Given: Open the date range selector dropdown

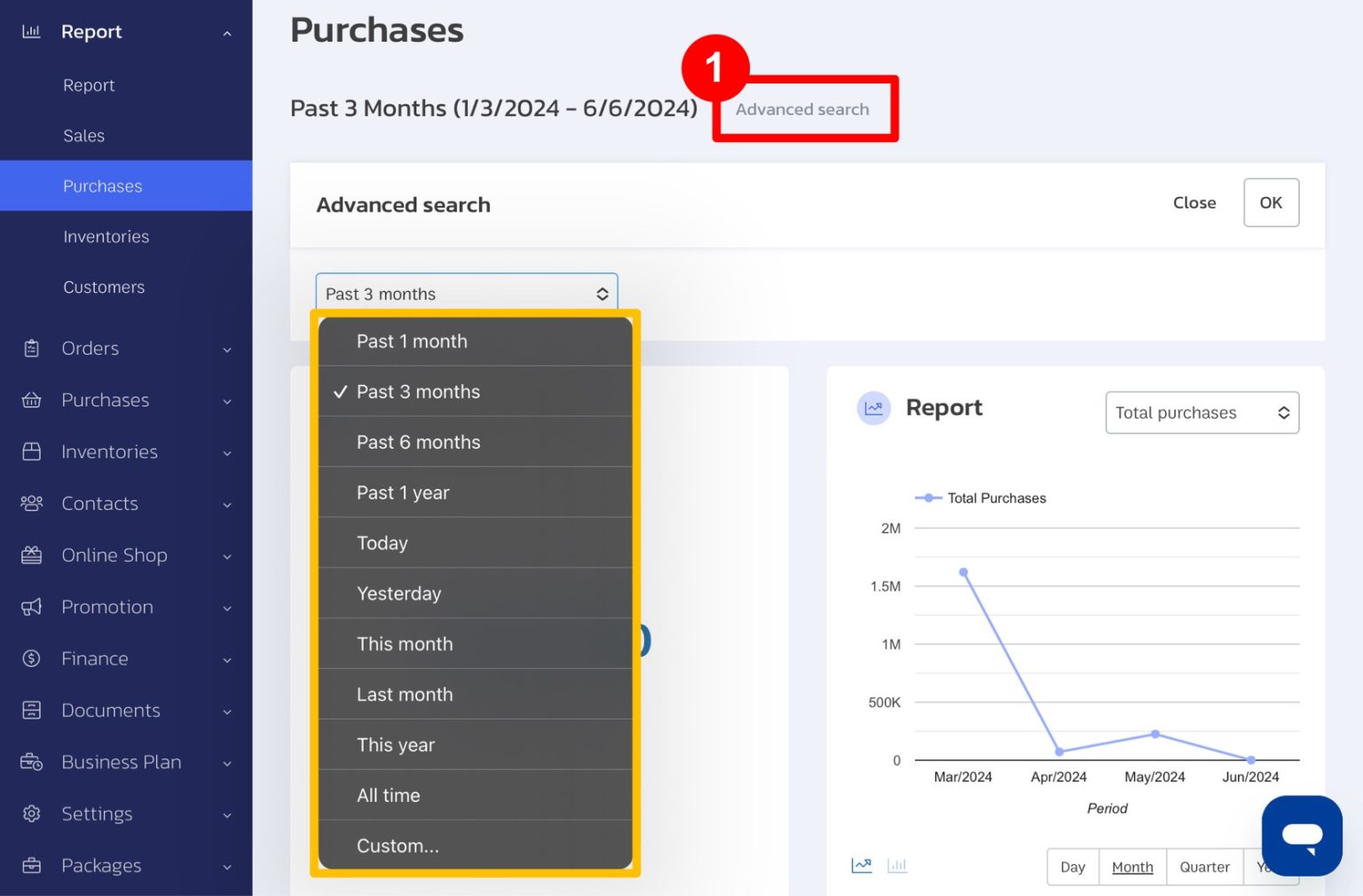Looking at the screenshot, I should coord(466,294).
